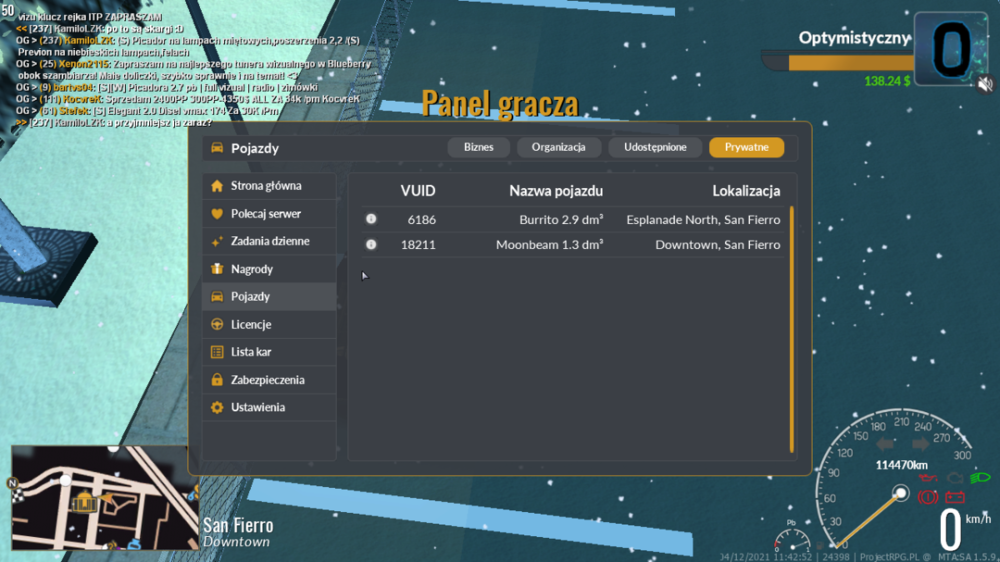
Task: Click the heart icon for Polecaj serwer
Action: (217, 214)
